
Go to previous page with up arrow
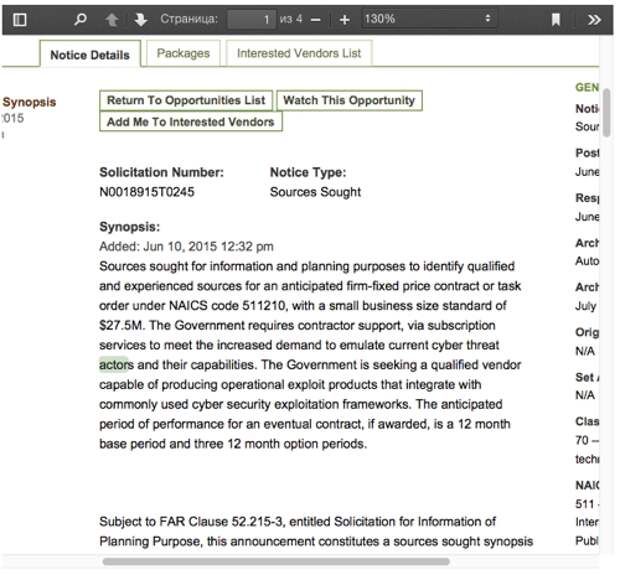click(112, 19)
